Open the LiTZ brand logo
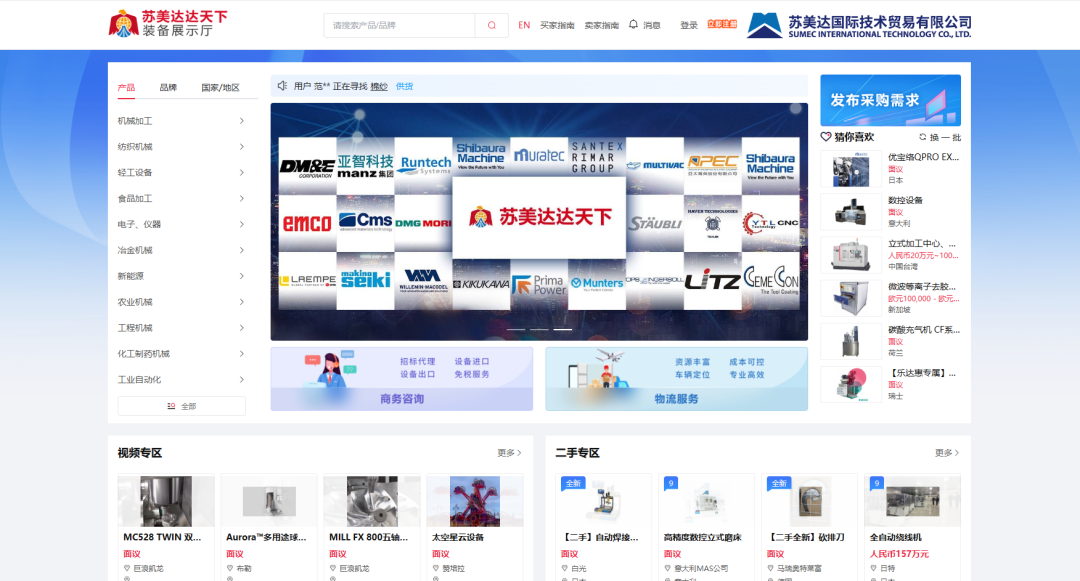This screenshot has width=1080, height=581. coord(712,280)
